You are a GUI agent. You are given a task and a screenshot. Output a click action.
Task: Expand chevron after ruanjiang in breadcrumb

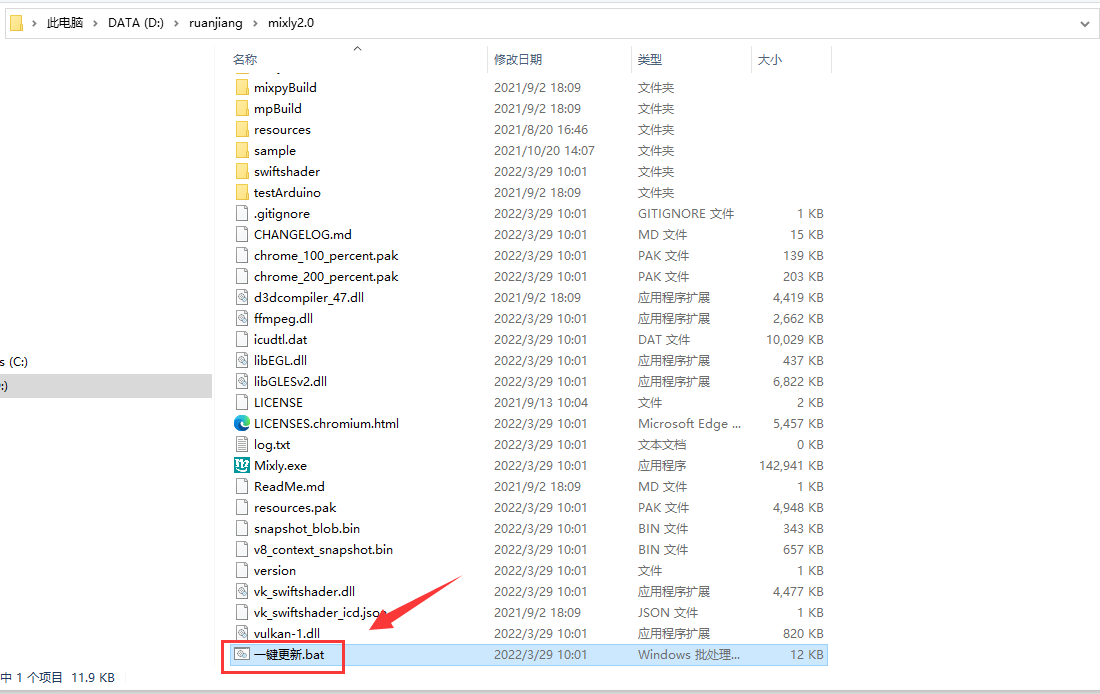click(255, 23)
